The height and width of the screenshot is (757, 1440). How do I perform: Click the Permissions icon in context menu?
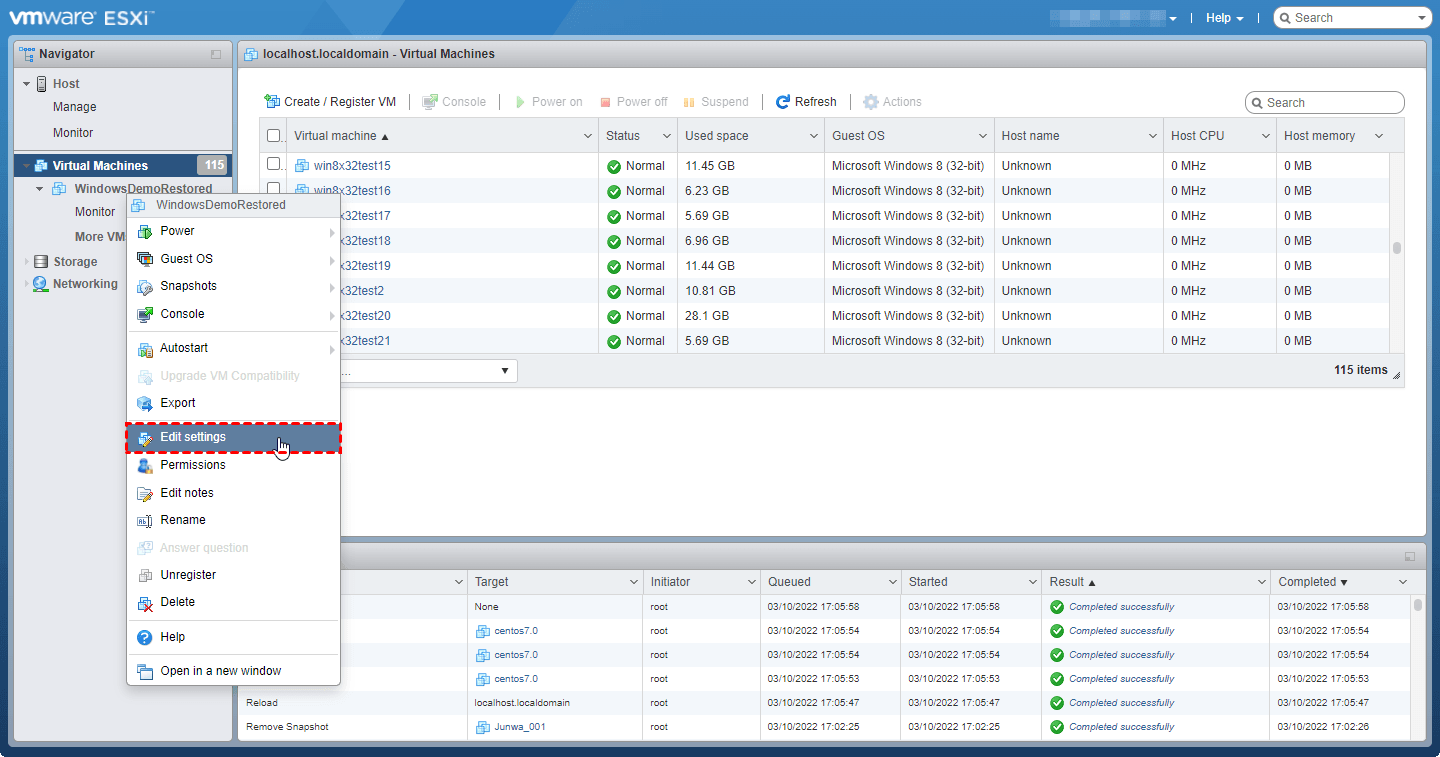click(145, 465)
